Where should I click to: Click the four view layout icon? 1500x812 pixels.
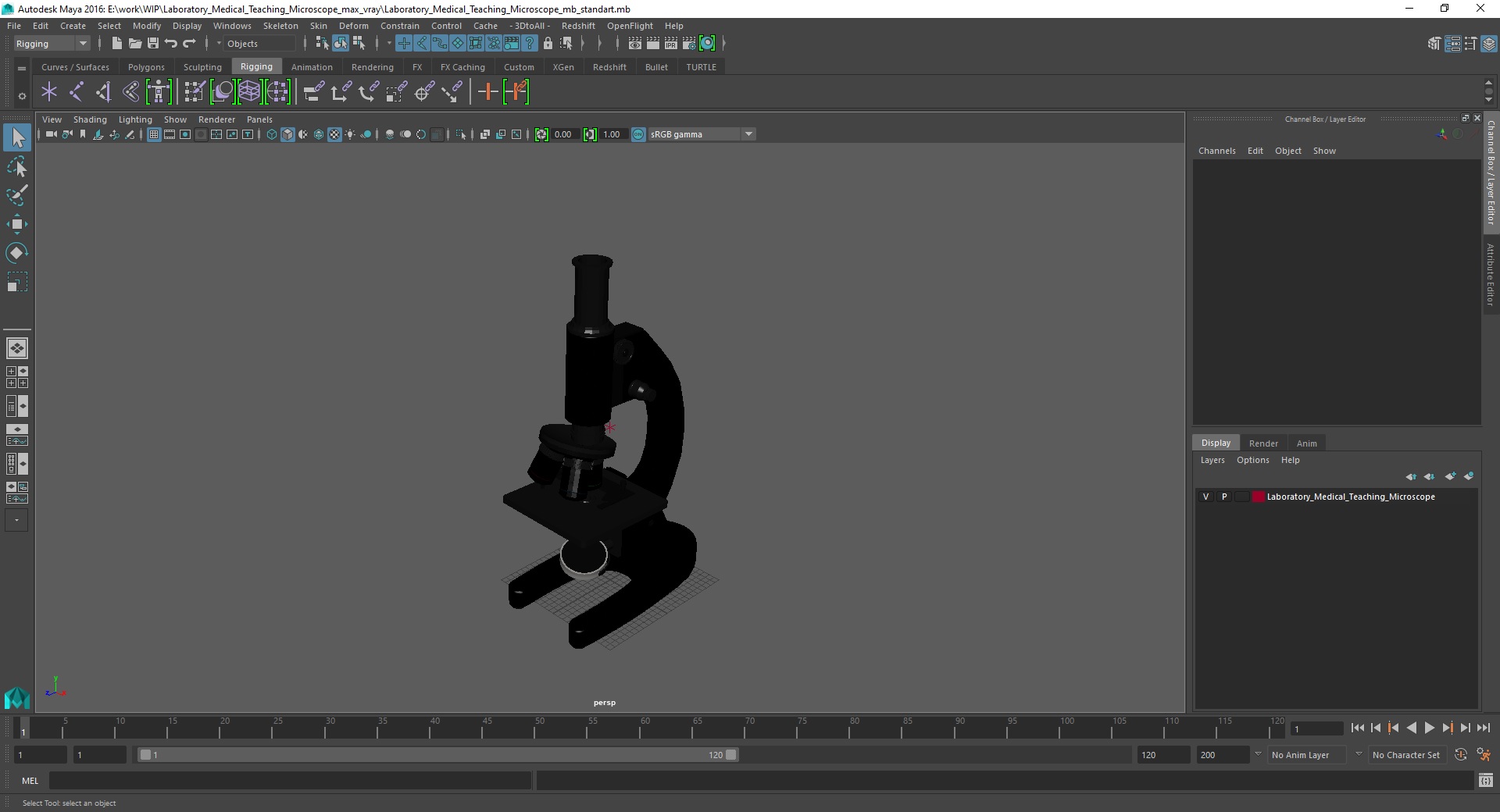click(x=17, y=377)
